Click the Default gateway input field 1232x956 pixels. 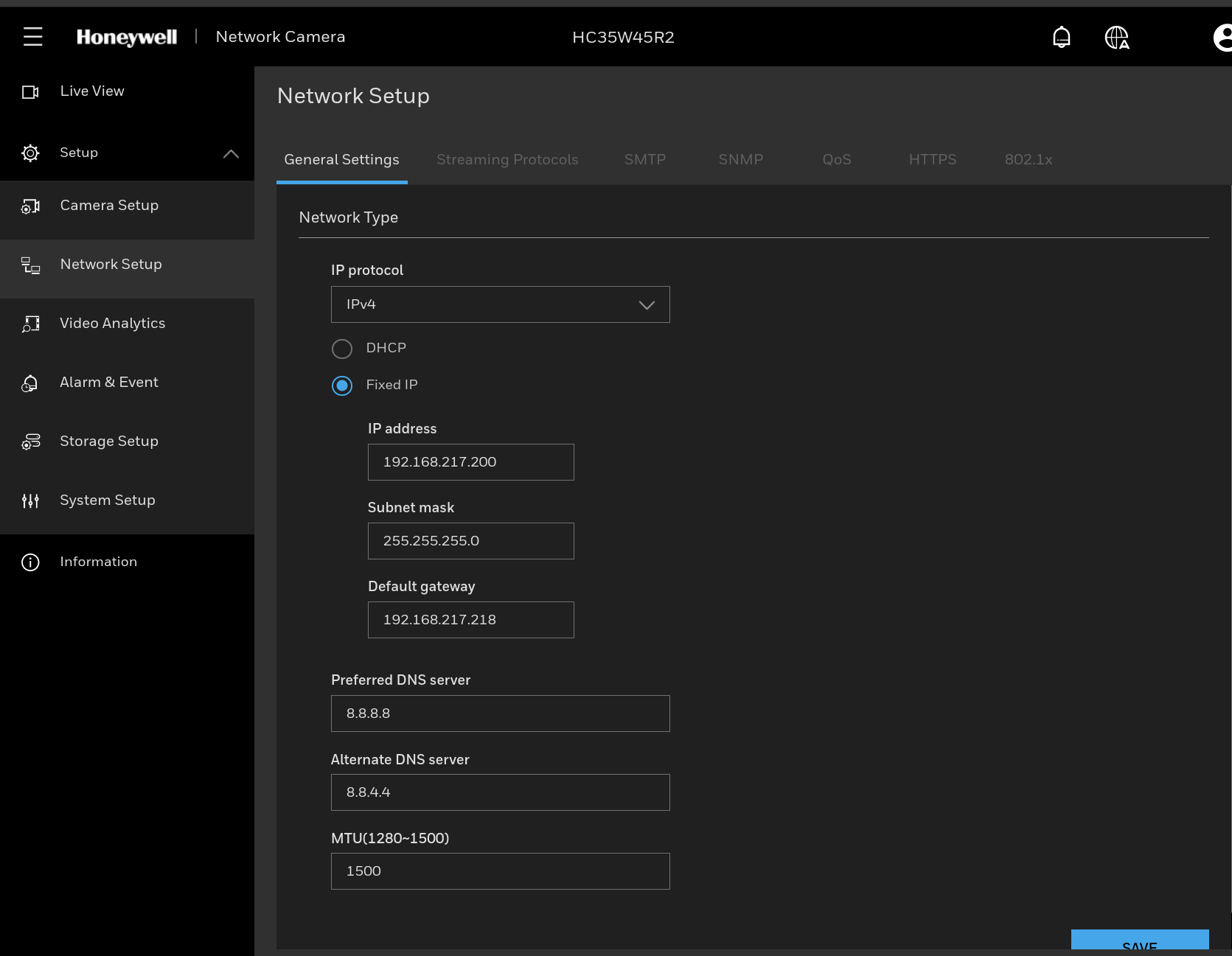click(470, 620)
